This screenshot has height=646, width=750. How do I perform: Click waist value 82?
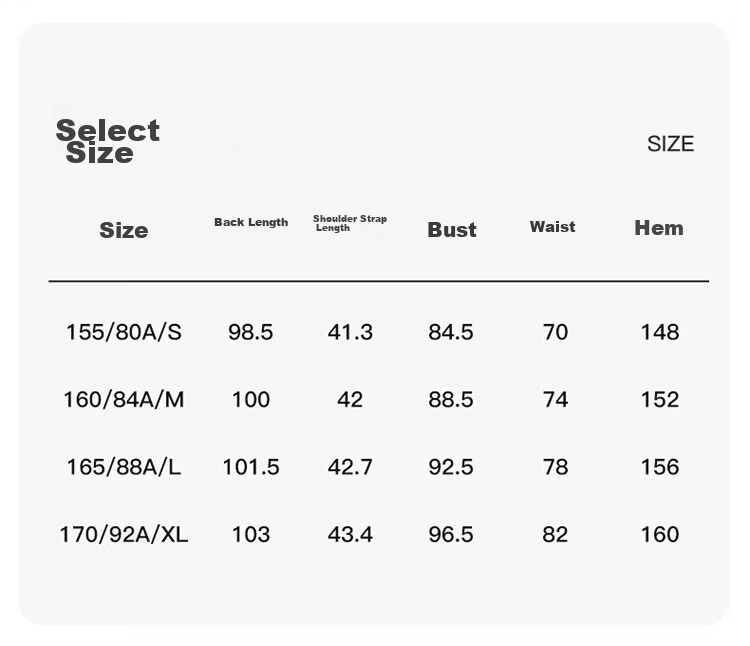[x=555, y=535]
